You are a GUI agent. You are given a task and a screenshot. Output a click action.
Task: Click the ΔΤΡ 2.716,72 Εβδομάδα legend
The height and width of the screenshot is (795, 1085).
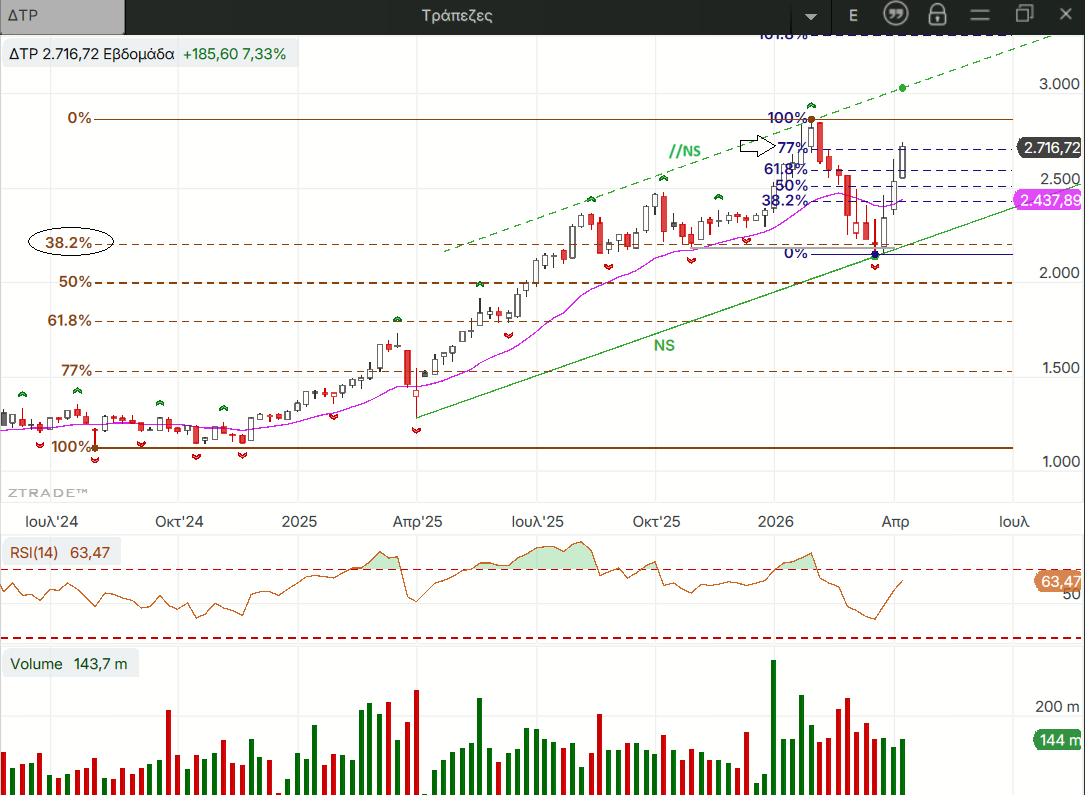(92, 54)
